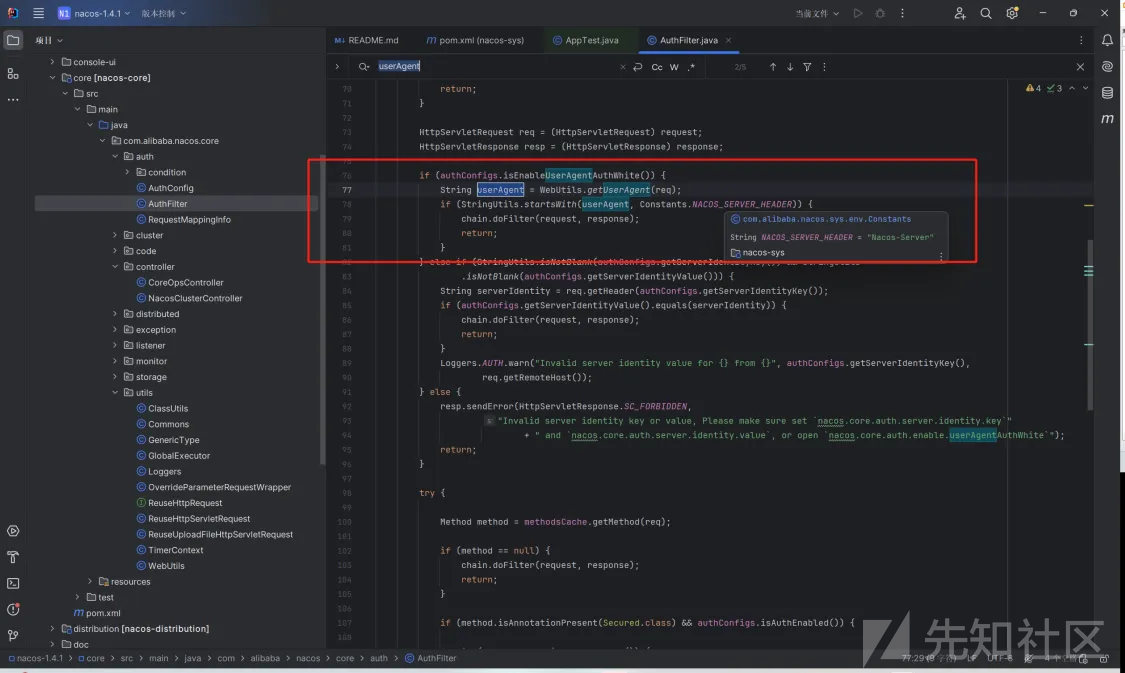Expand the replace field chevron
This screenshot has width=1125, height=673.
coord(336,67)
